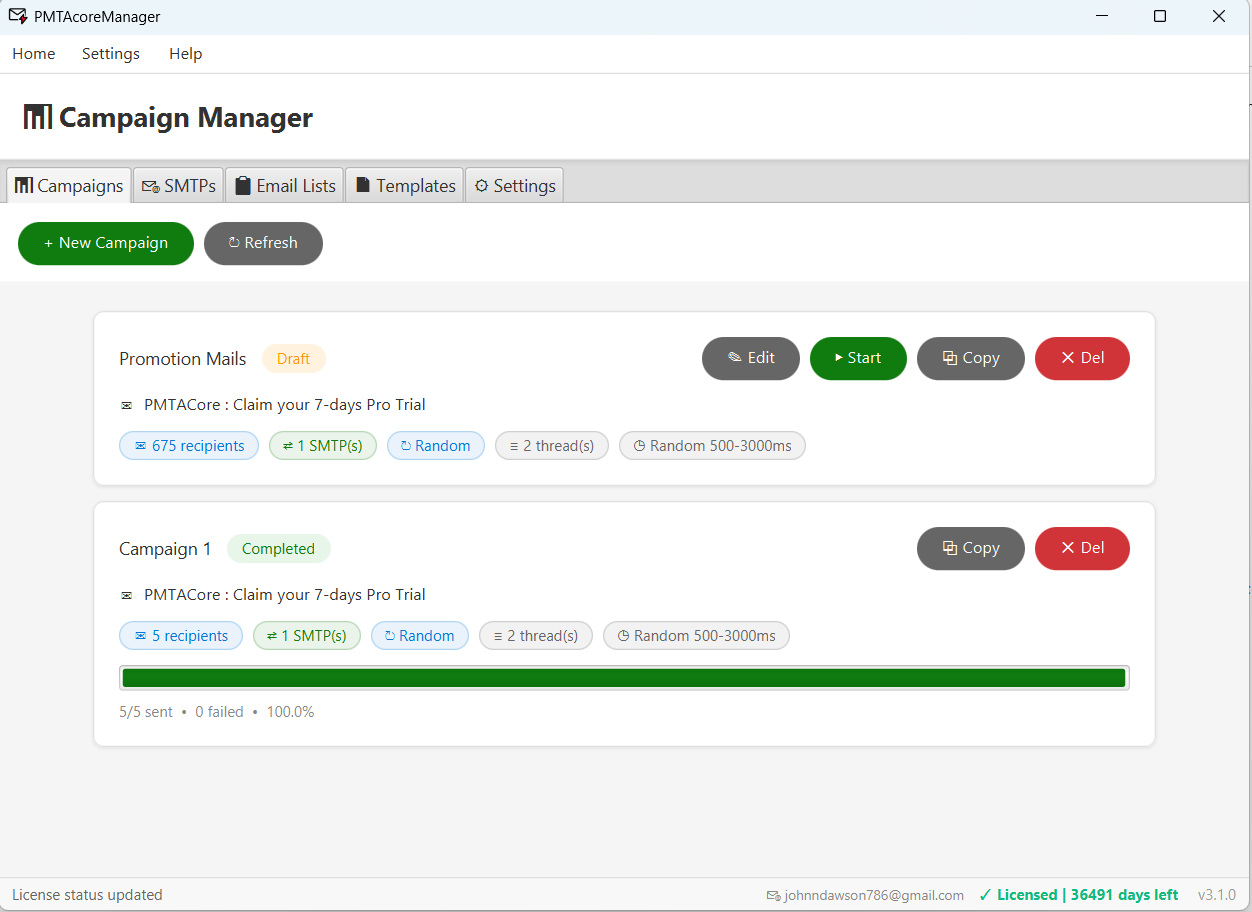Image resolution: width=1252 pixels, height=912 pixels.
Task: Edit the Promotion Mails campaign
Action: [750, 358]
